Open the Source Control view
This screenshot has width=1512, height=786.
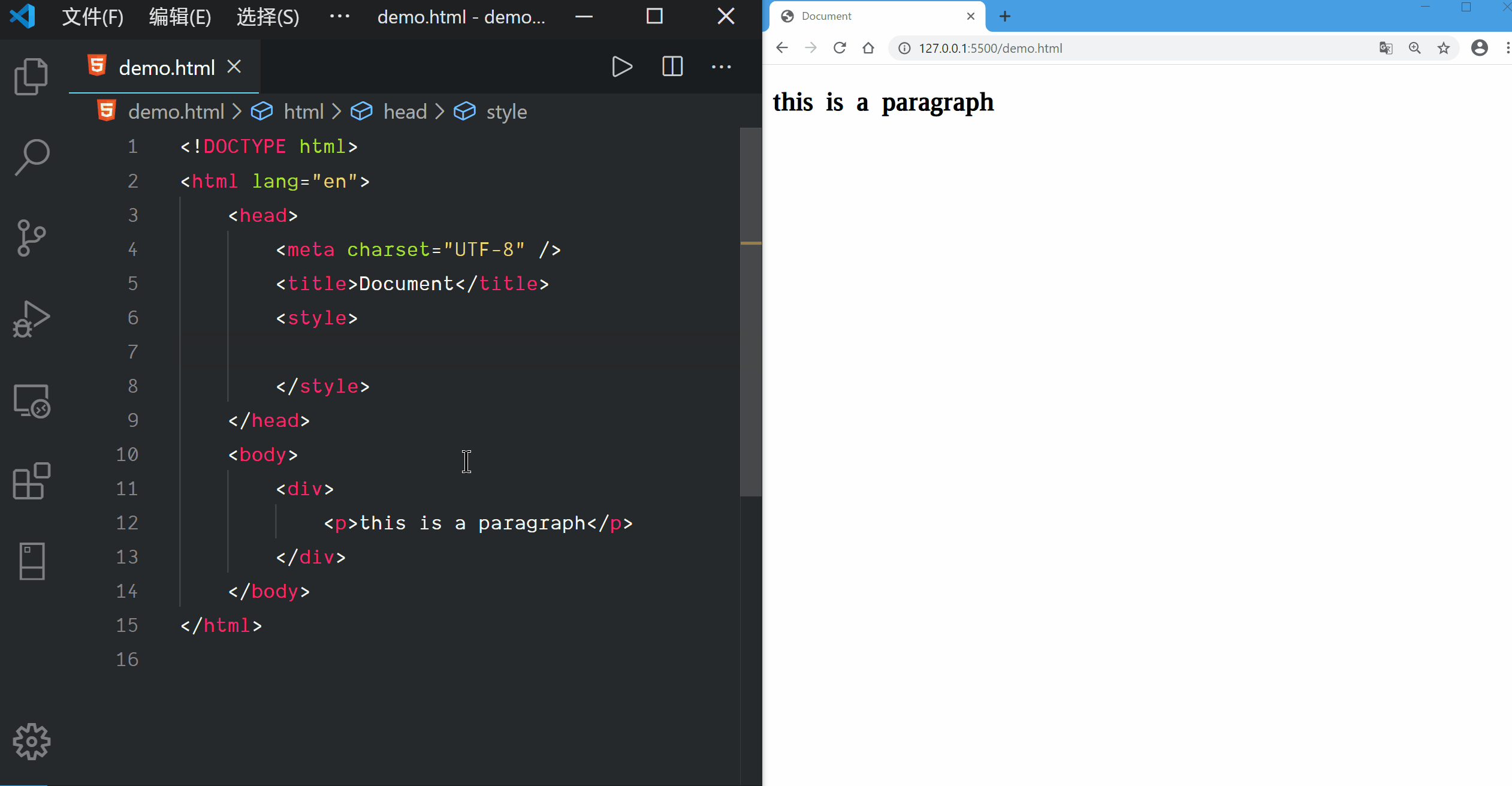click(x=31, y=238)
